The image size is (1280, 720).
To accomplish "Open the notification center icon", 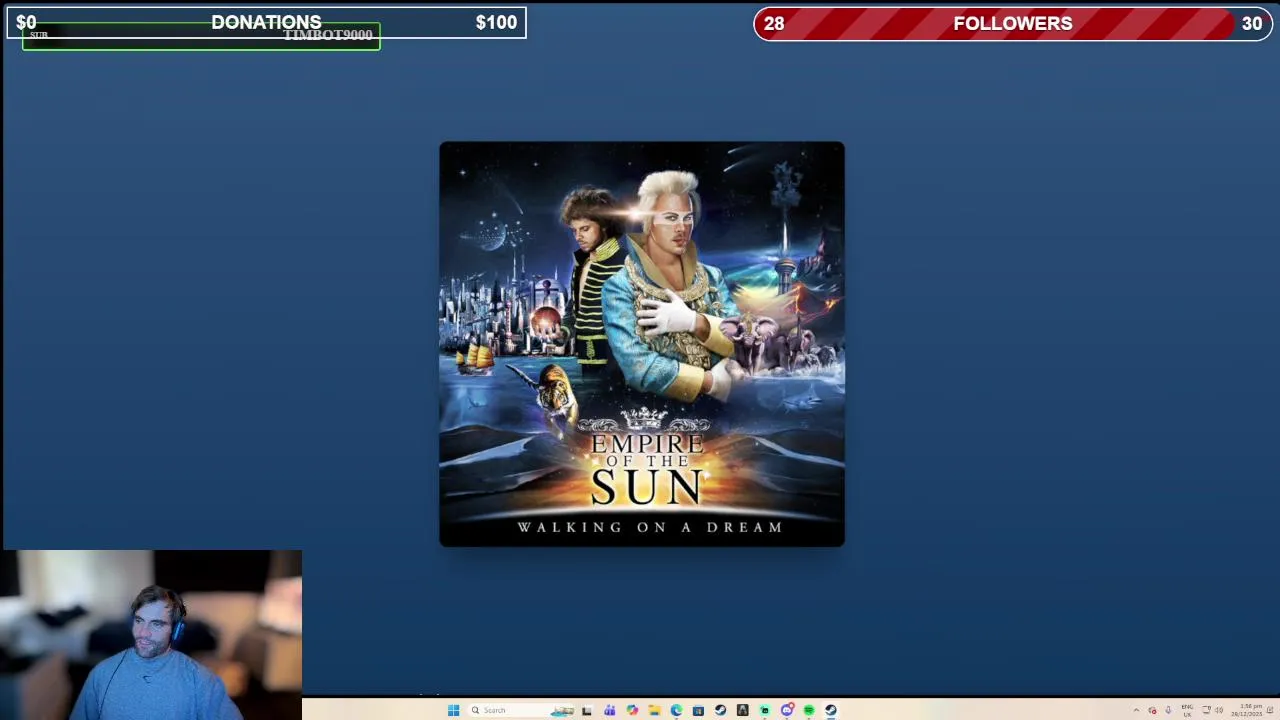I will (1270, 710).
